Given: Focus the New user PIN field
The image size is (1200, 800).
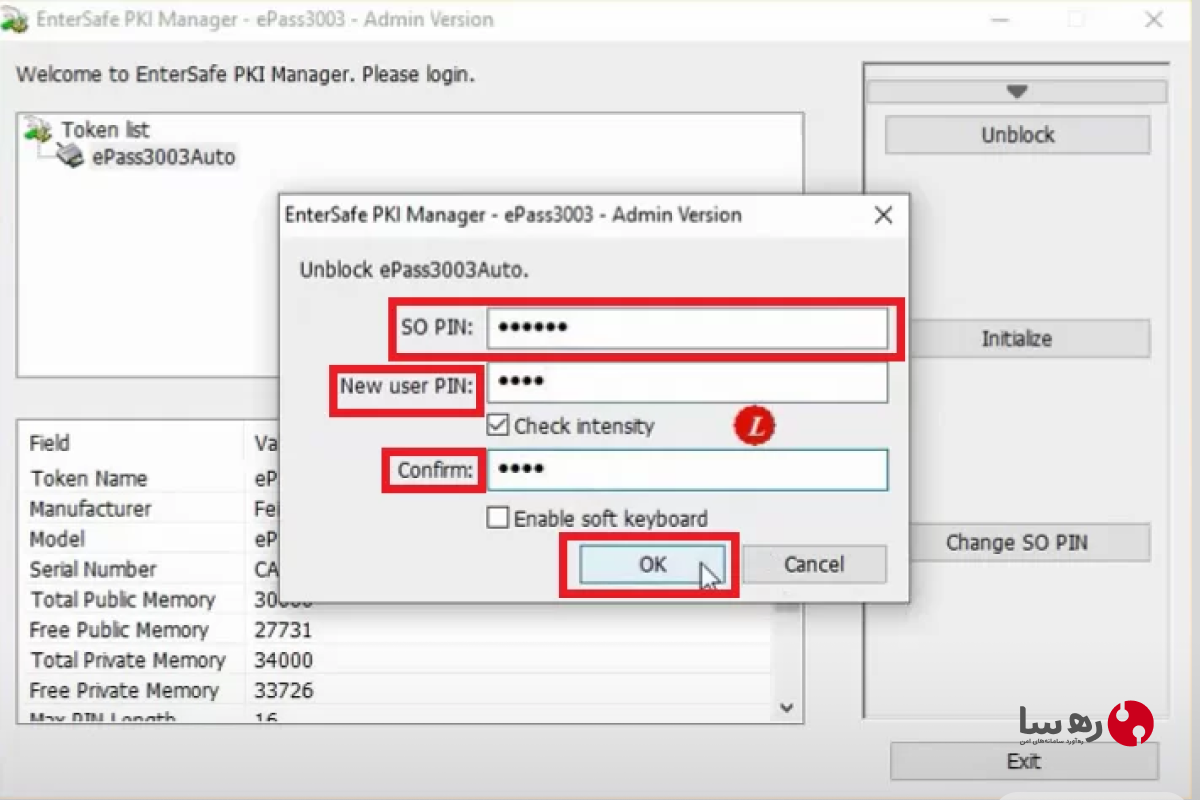Looking at the screenshot, I should pyautogui.click(x=687, y=381).
